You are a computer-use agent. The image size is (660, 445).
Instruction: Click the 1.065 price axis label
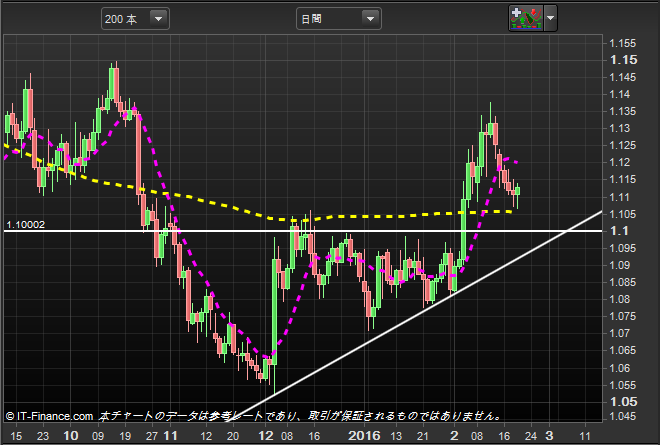click(x=623, y=350)
